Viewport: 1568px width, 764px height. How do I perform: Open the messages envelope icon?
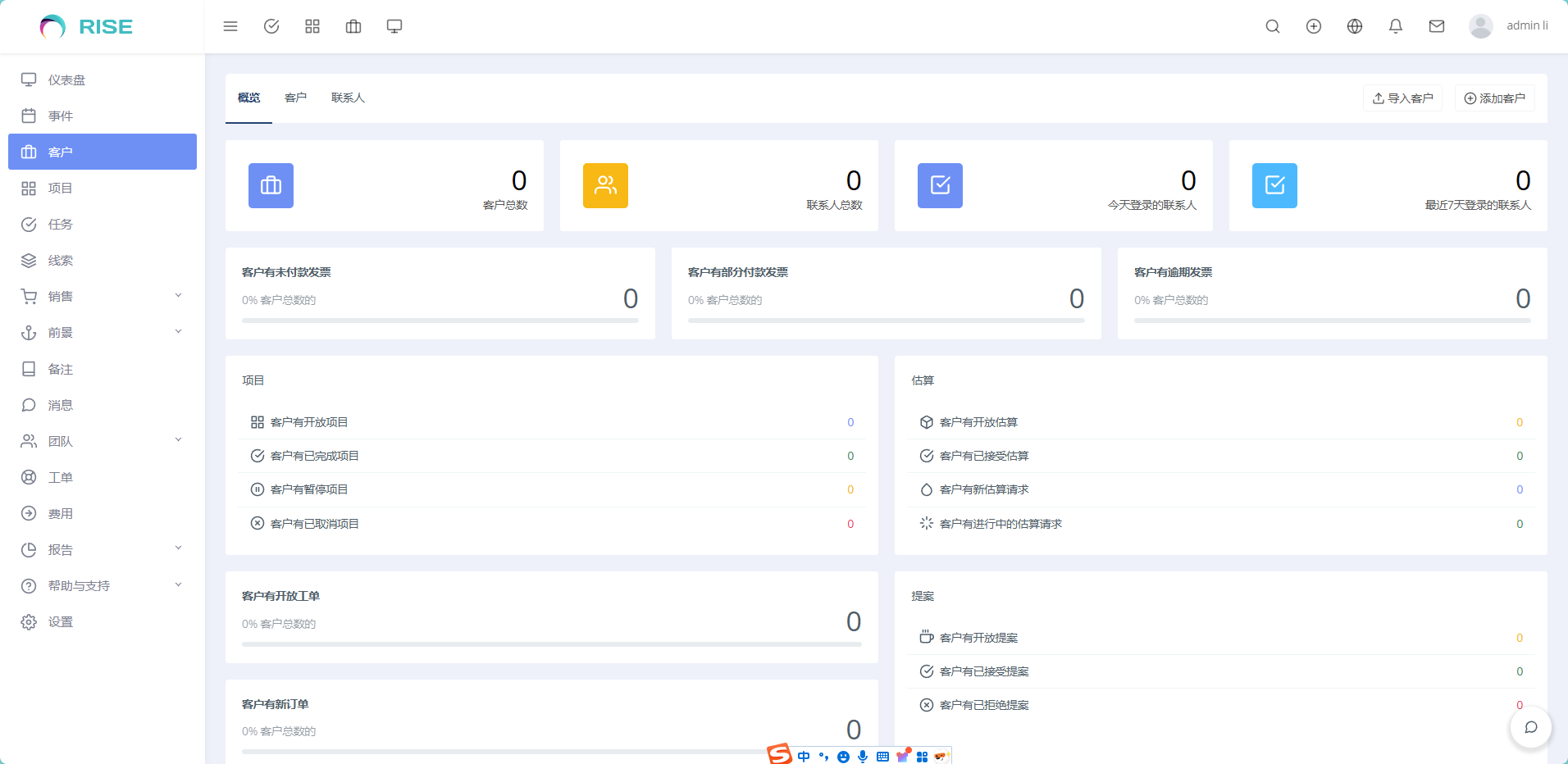pos(1437,26)
